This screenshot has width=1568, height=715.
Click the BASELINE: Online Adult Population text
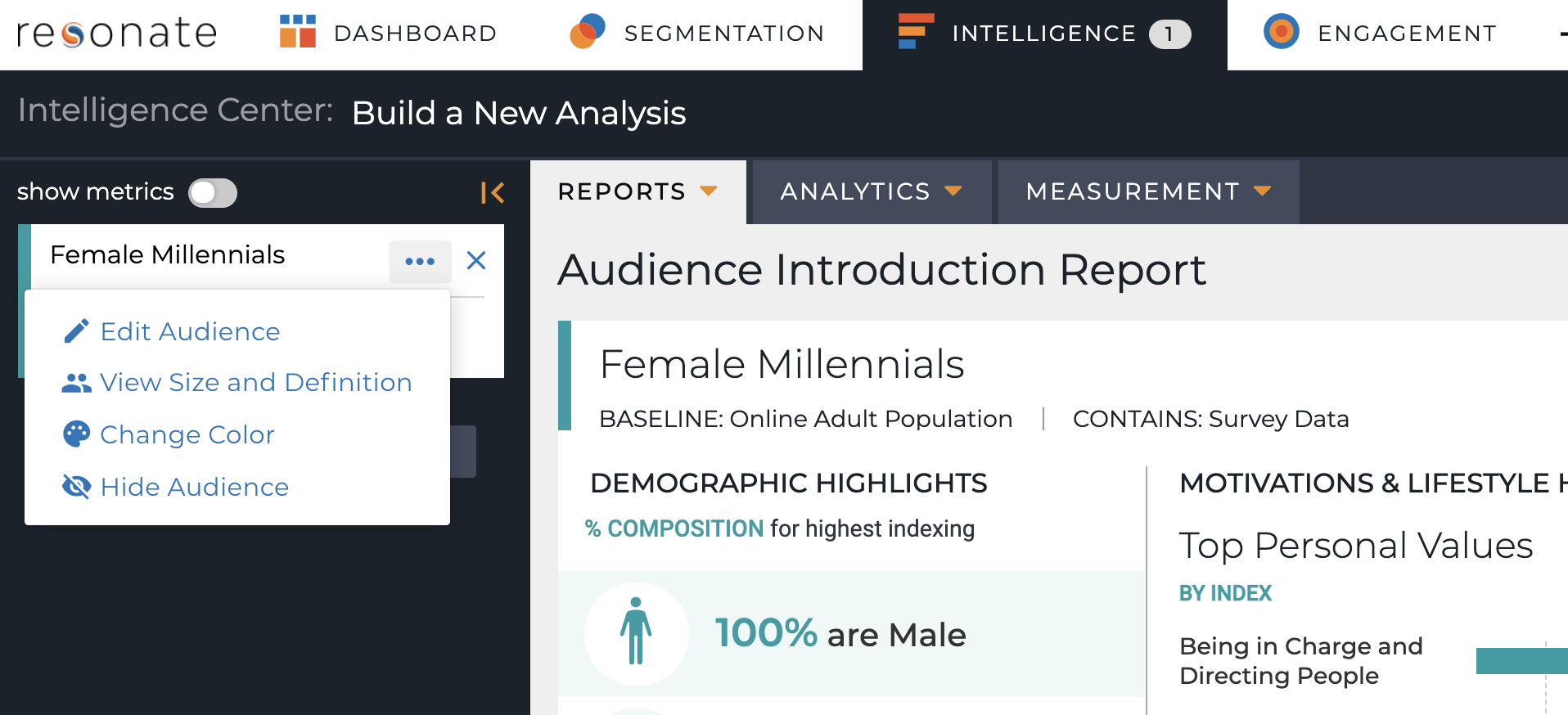806,419
